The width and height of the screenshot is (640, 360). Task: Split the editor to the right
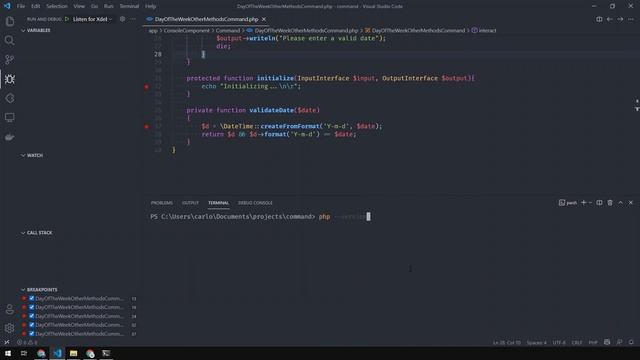pyautogui.click(x=599, y=19)
